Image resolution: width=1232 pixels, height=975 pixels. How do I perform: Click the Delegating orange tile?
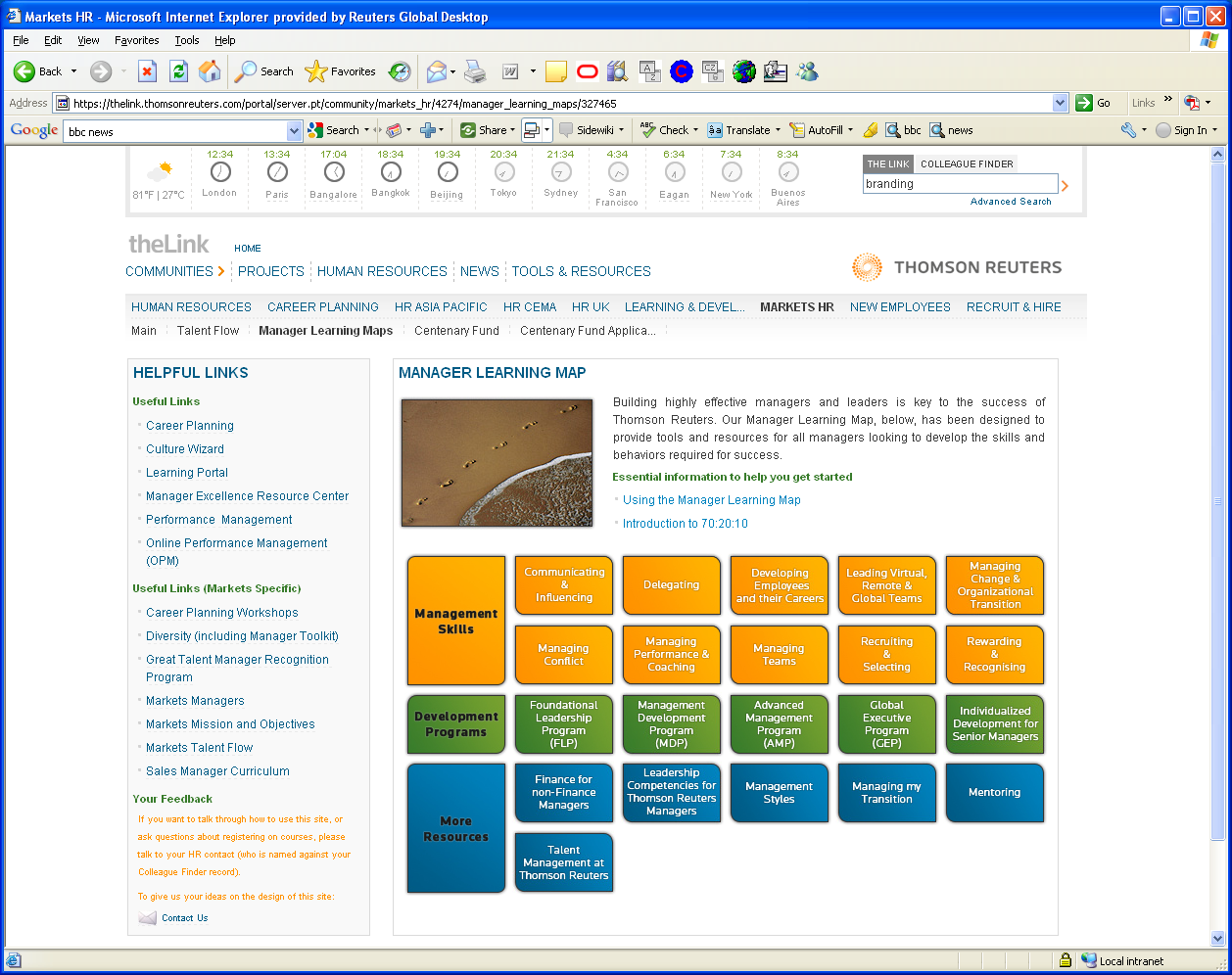(672, 585)
